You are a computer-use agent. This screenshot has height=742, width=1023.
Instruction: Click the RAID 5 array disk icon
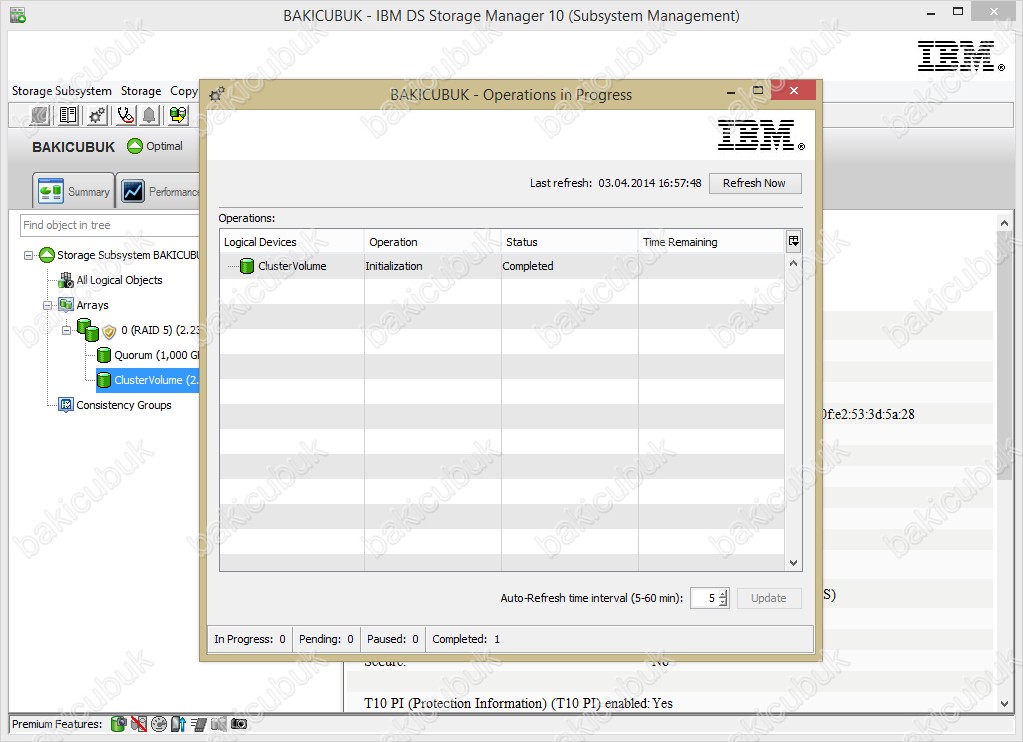click(x=87, y=330)
